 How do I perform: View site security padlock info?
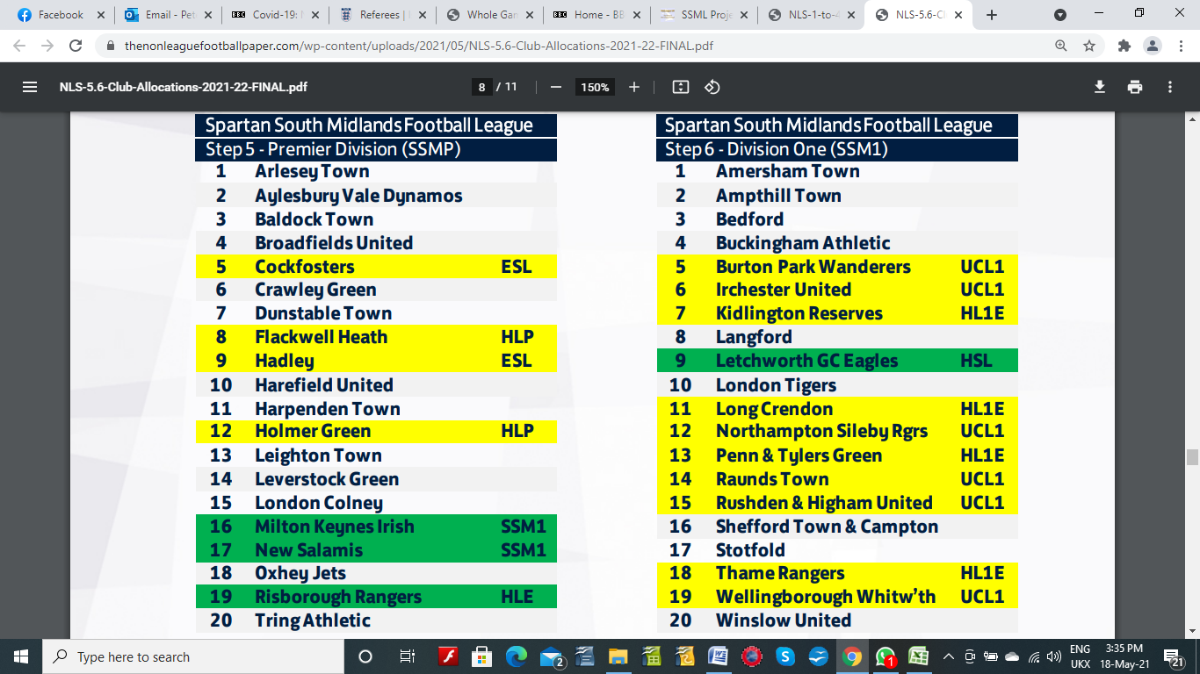coord(110,46)
